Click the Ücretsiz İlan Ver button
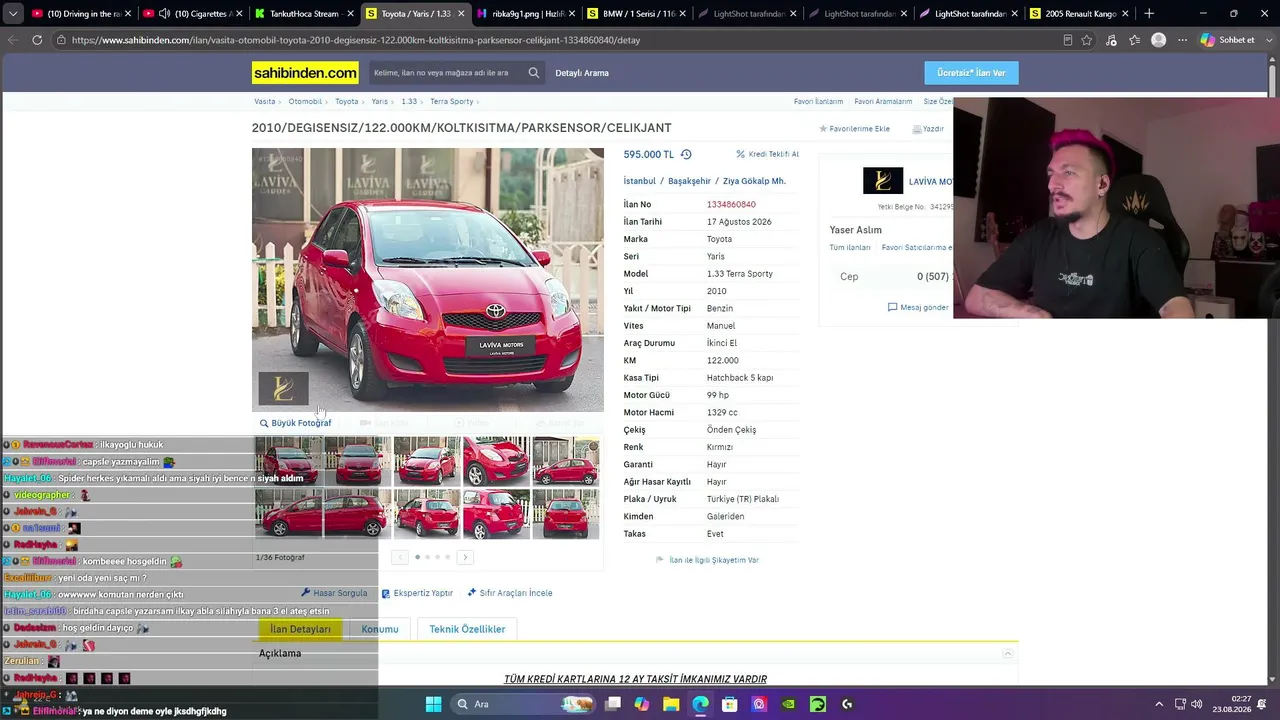 pyautogui.click(x=971, y=73)
